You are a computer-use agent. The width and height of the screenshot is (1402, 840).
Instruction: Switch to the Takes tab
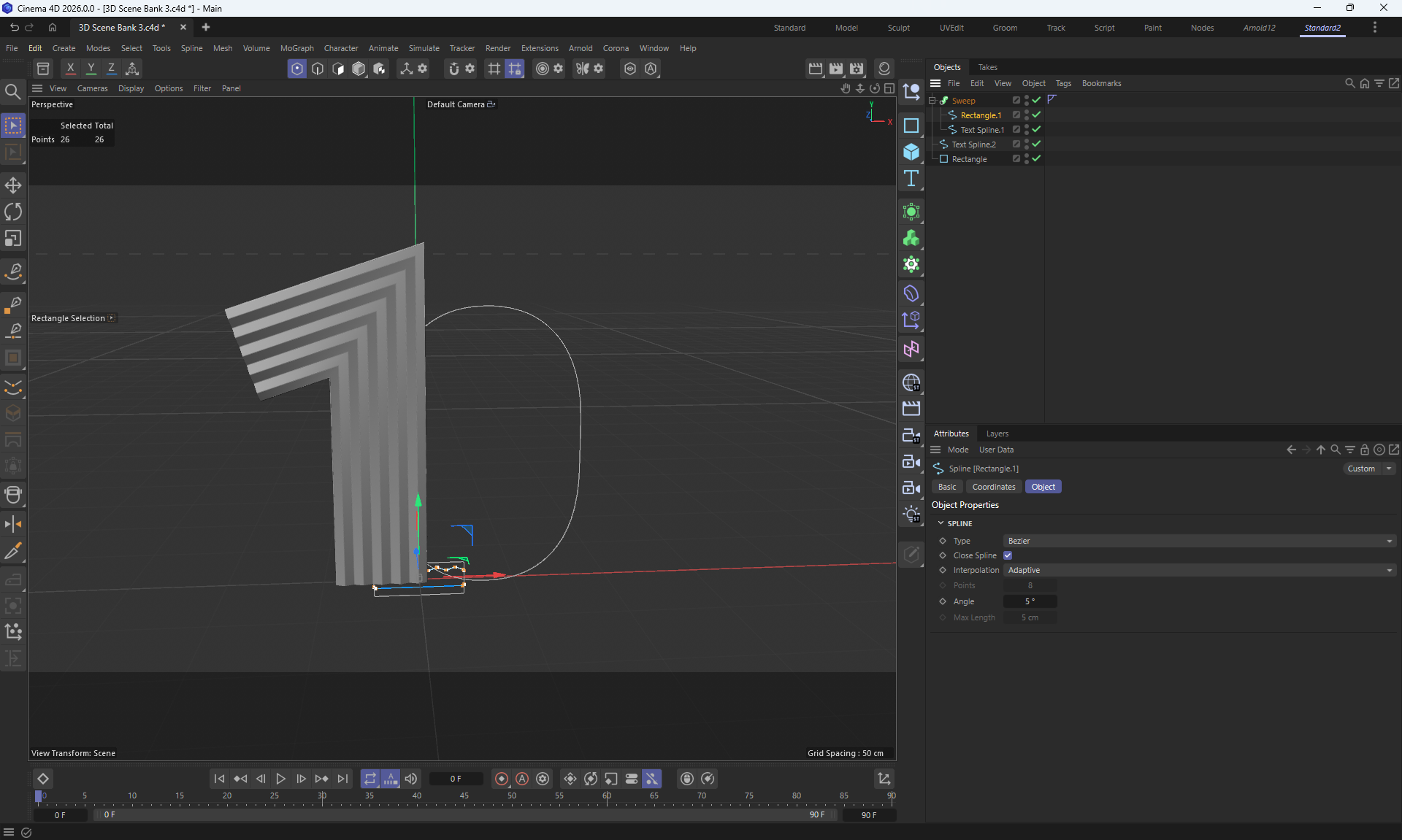987,67
